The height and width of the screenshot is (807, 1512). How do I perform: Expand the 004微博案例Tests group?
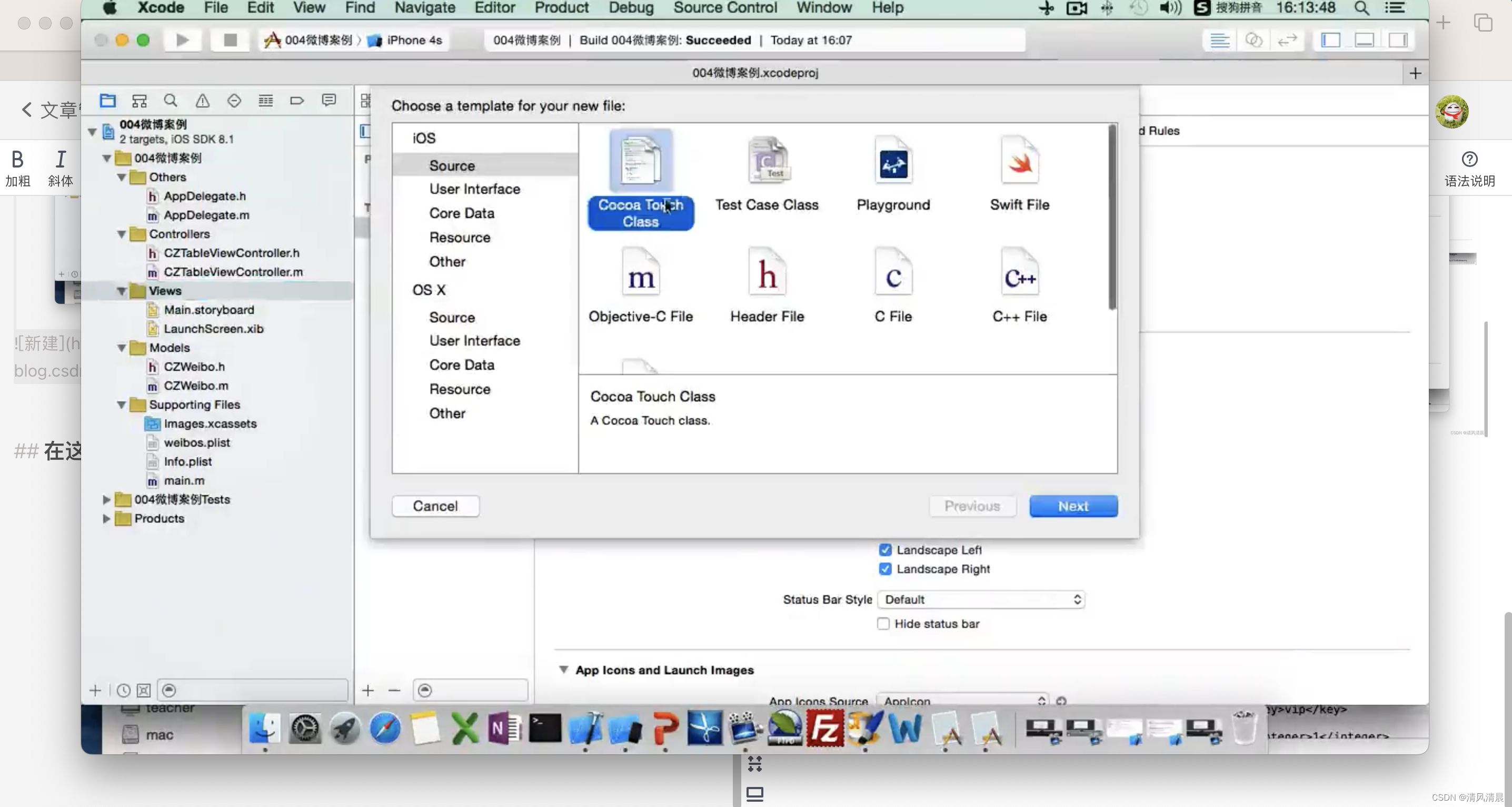pos(106,499)
